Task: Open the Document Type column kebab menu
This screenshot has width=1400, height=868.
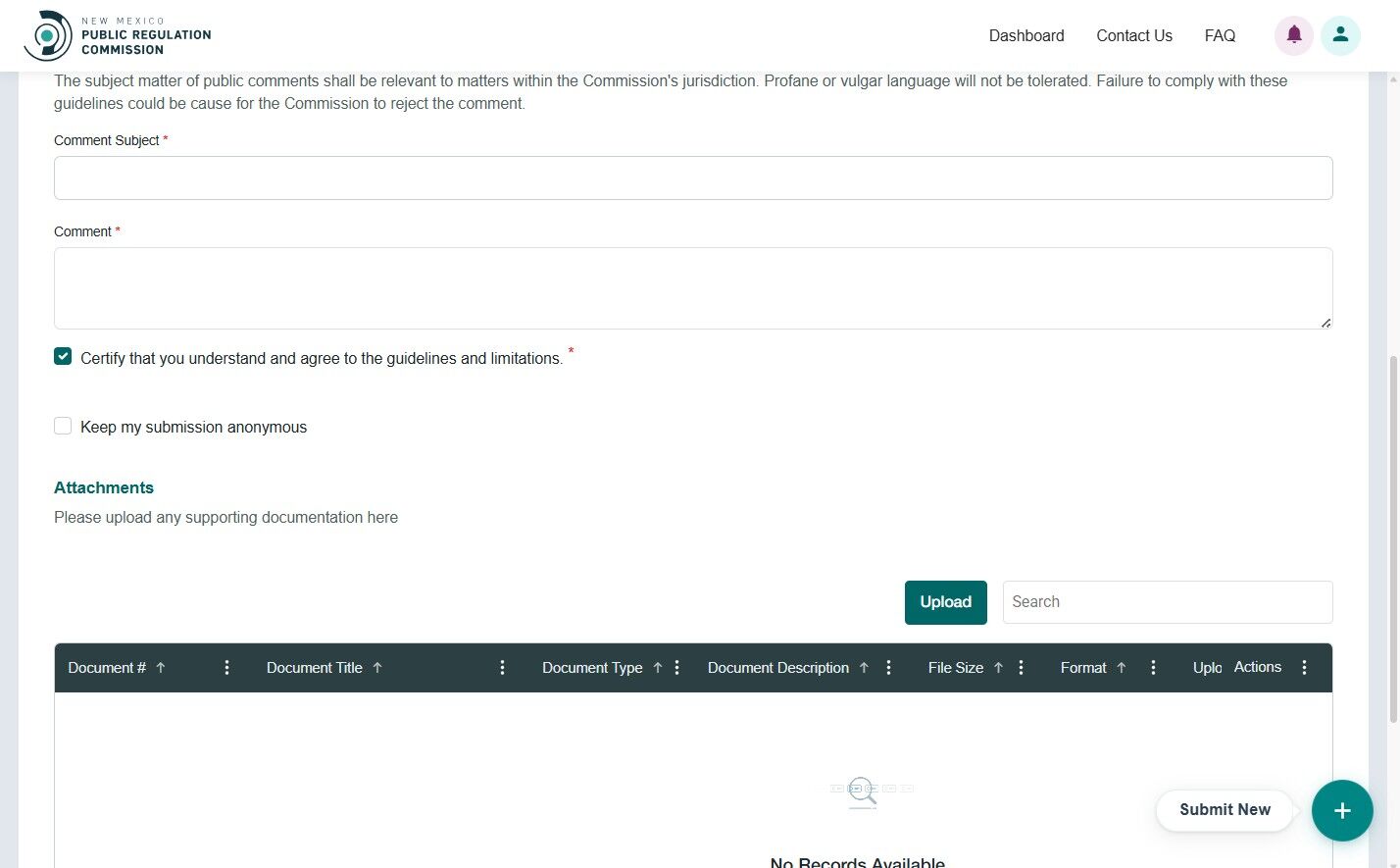Action: click(x=677, y=667)
